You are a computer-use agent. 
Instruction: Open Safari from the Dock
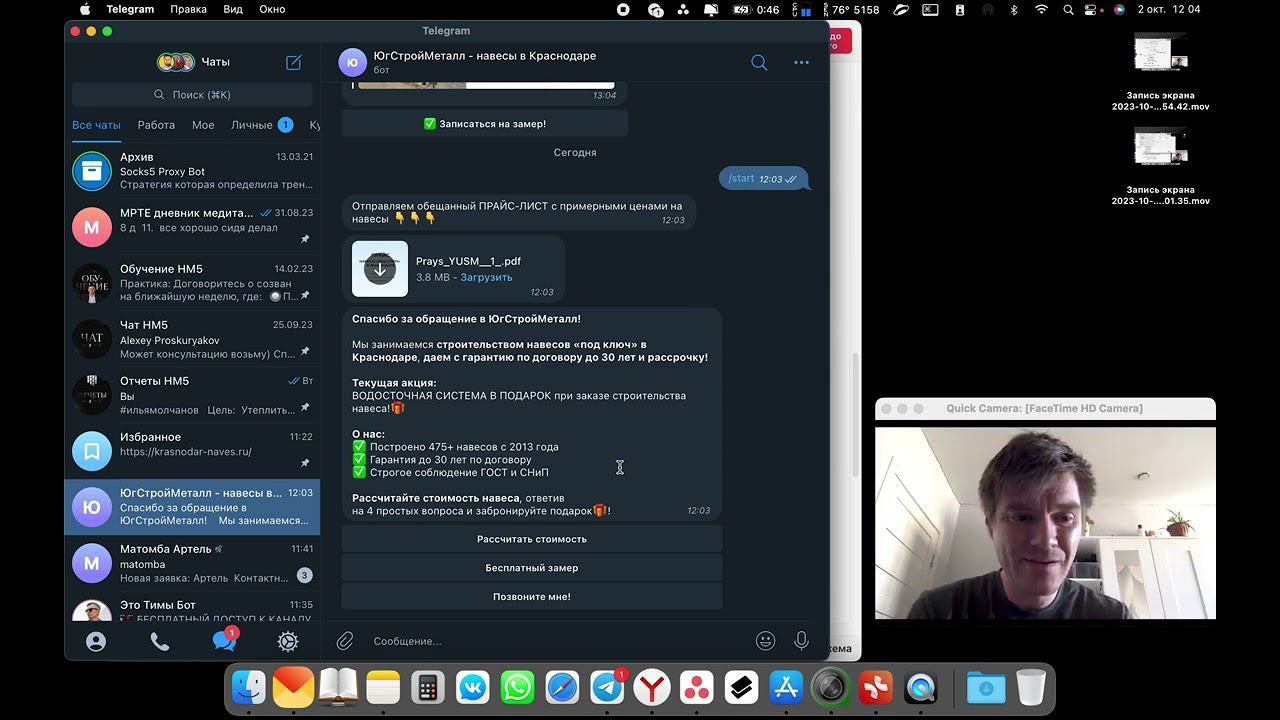click(563, 688)
